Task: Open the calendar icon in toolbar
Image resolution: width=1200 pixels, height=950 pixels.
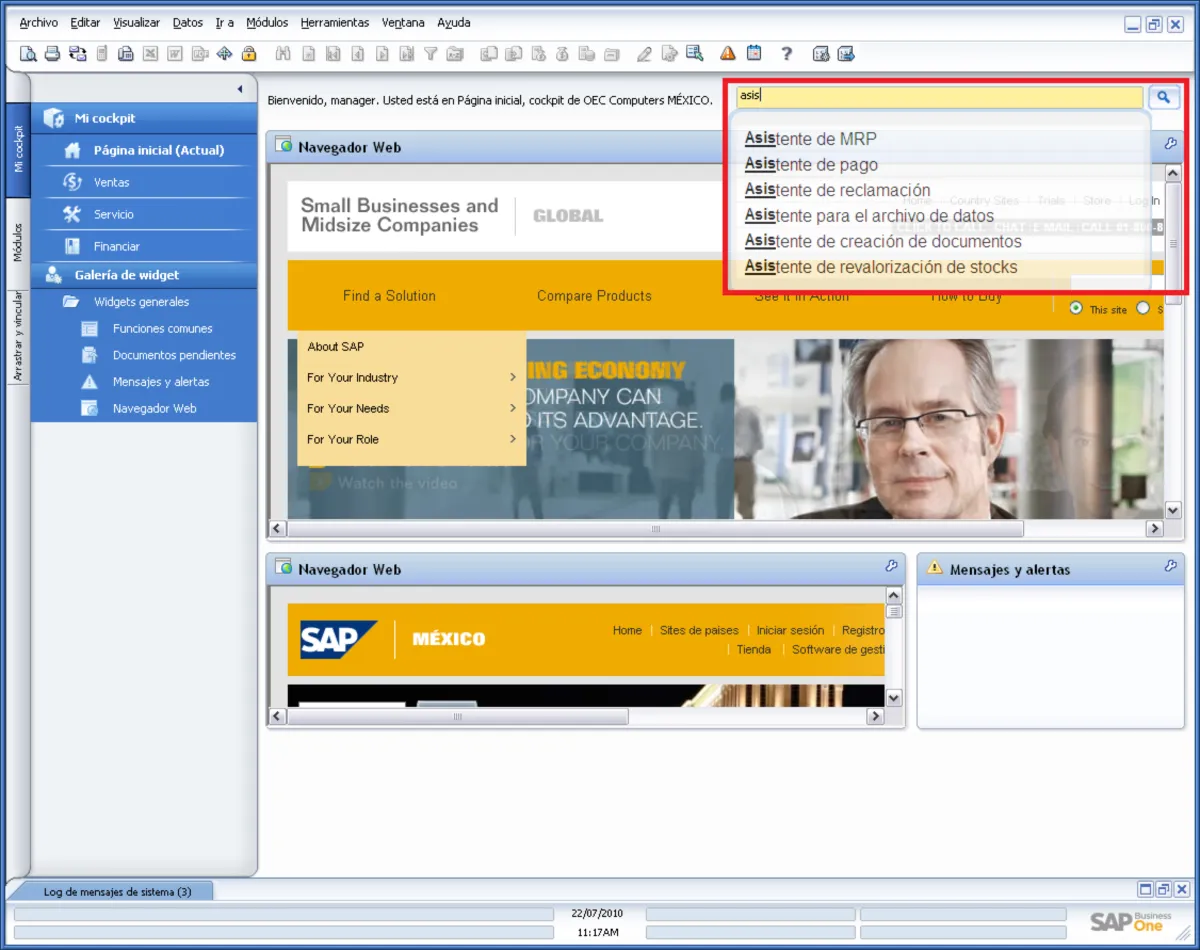Action: click(x=754, y=54)
